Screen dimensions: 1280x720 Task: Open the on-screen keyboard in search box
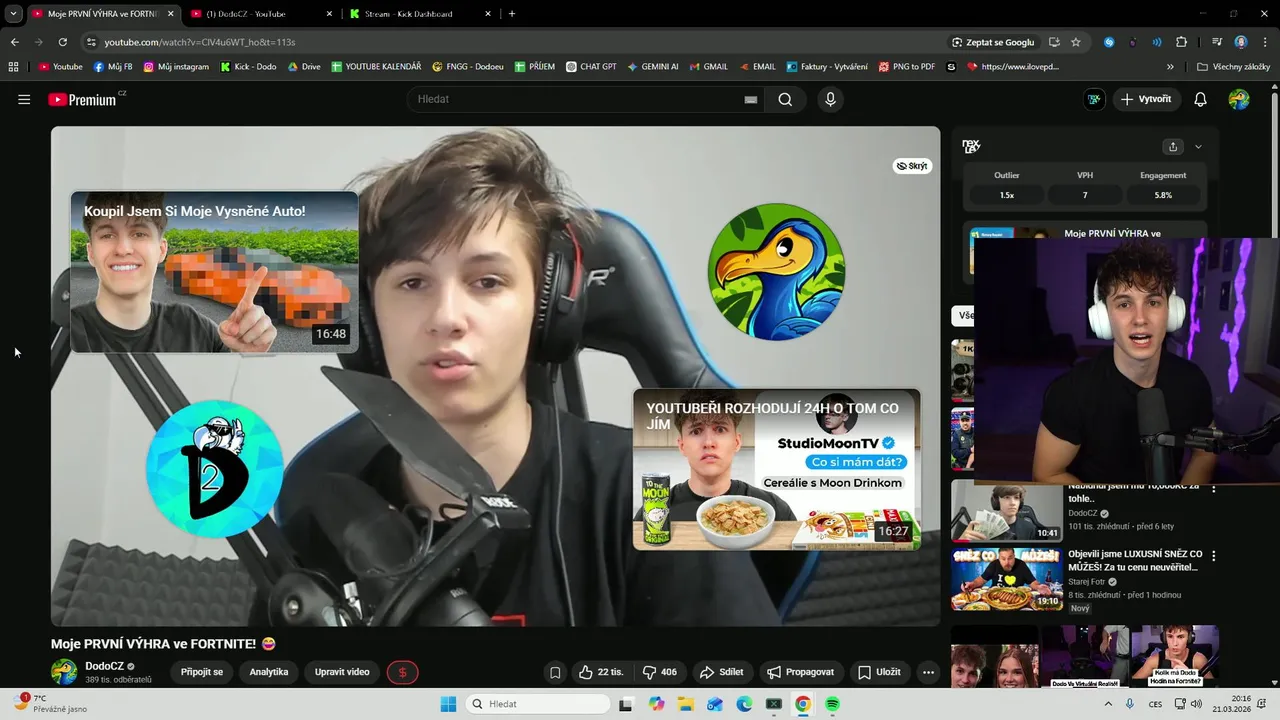click(x=750, y=100)
